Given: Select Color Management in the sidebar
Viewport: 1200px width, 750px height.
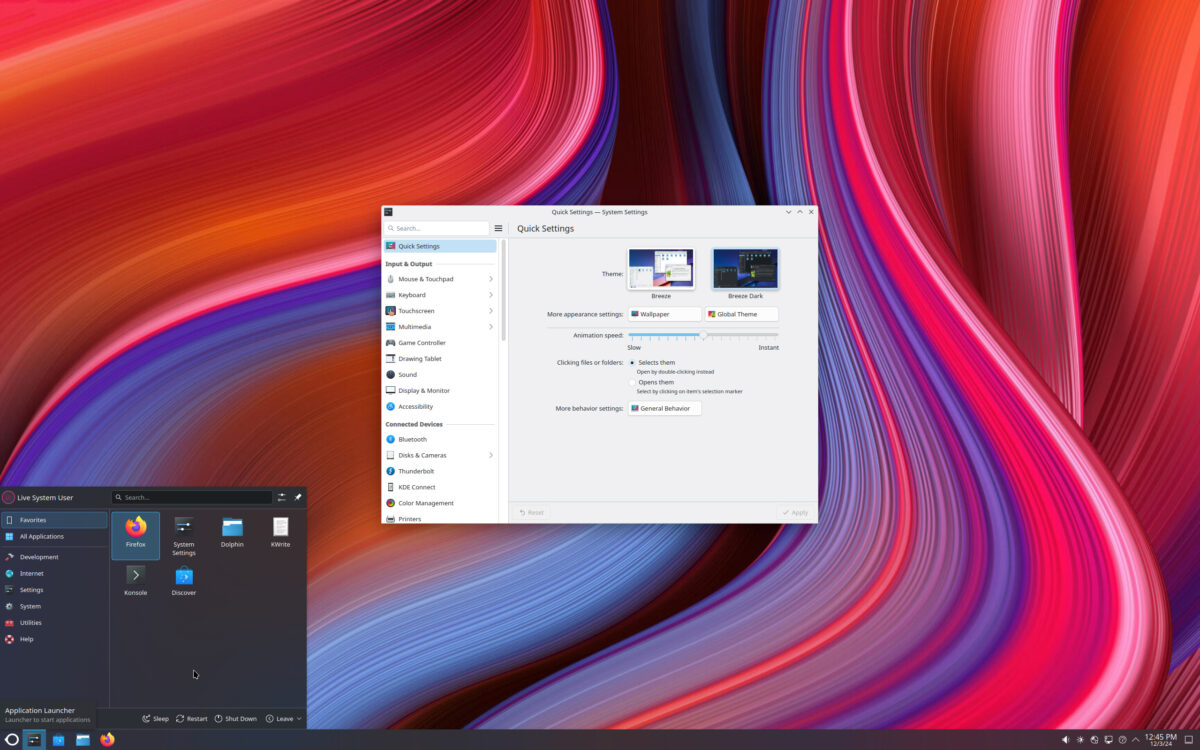Looking at the screenshot, I should 424,503.
